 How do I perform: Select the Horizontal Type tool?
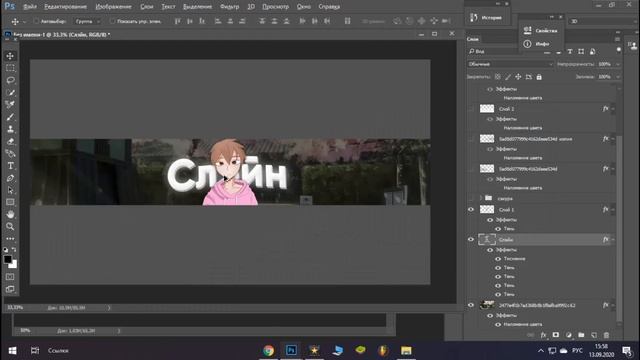point(10,166)
